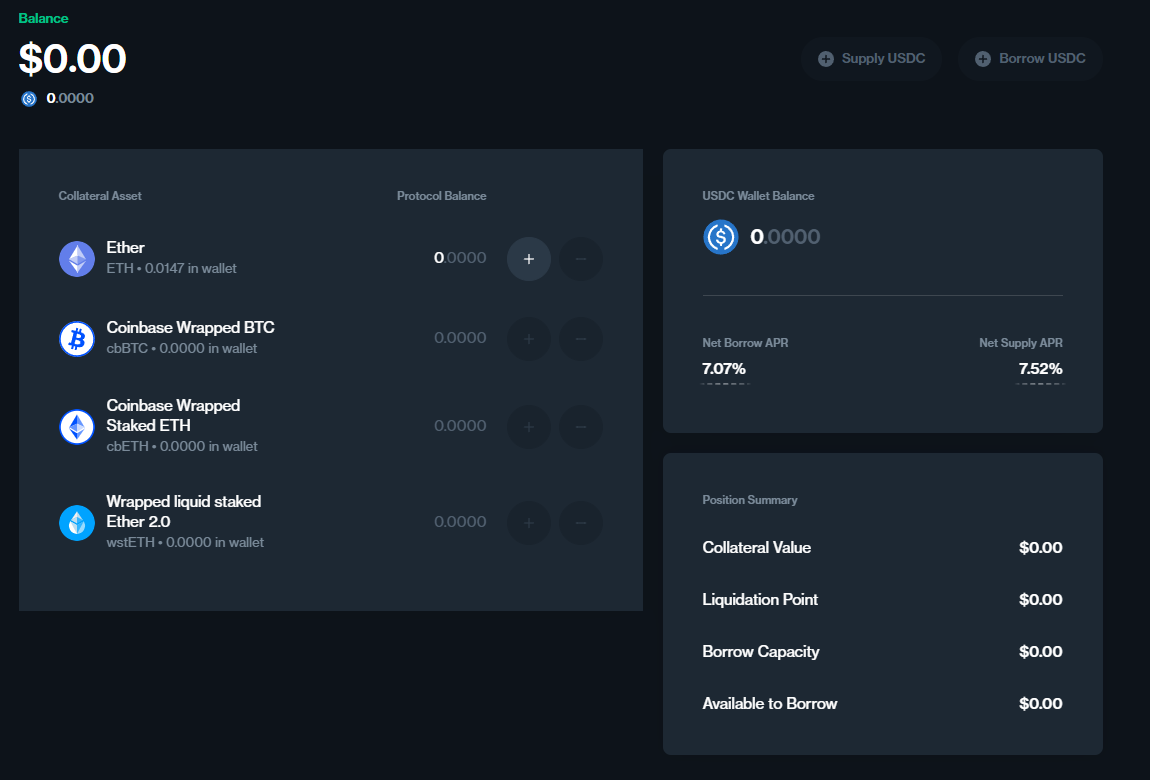1150x780 pixels.
Task: Click the Available to Borrow value
Action: click(1040, 703)
